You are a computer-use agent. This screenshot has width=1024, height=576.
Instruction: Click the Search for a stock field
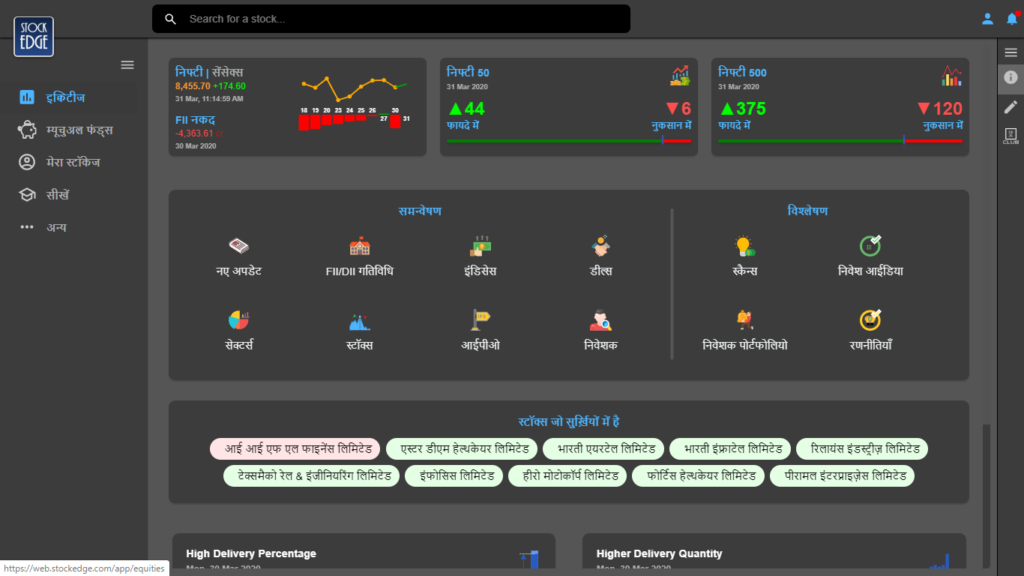point(400,19)
